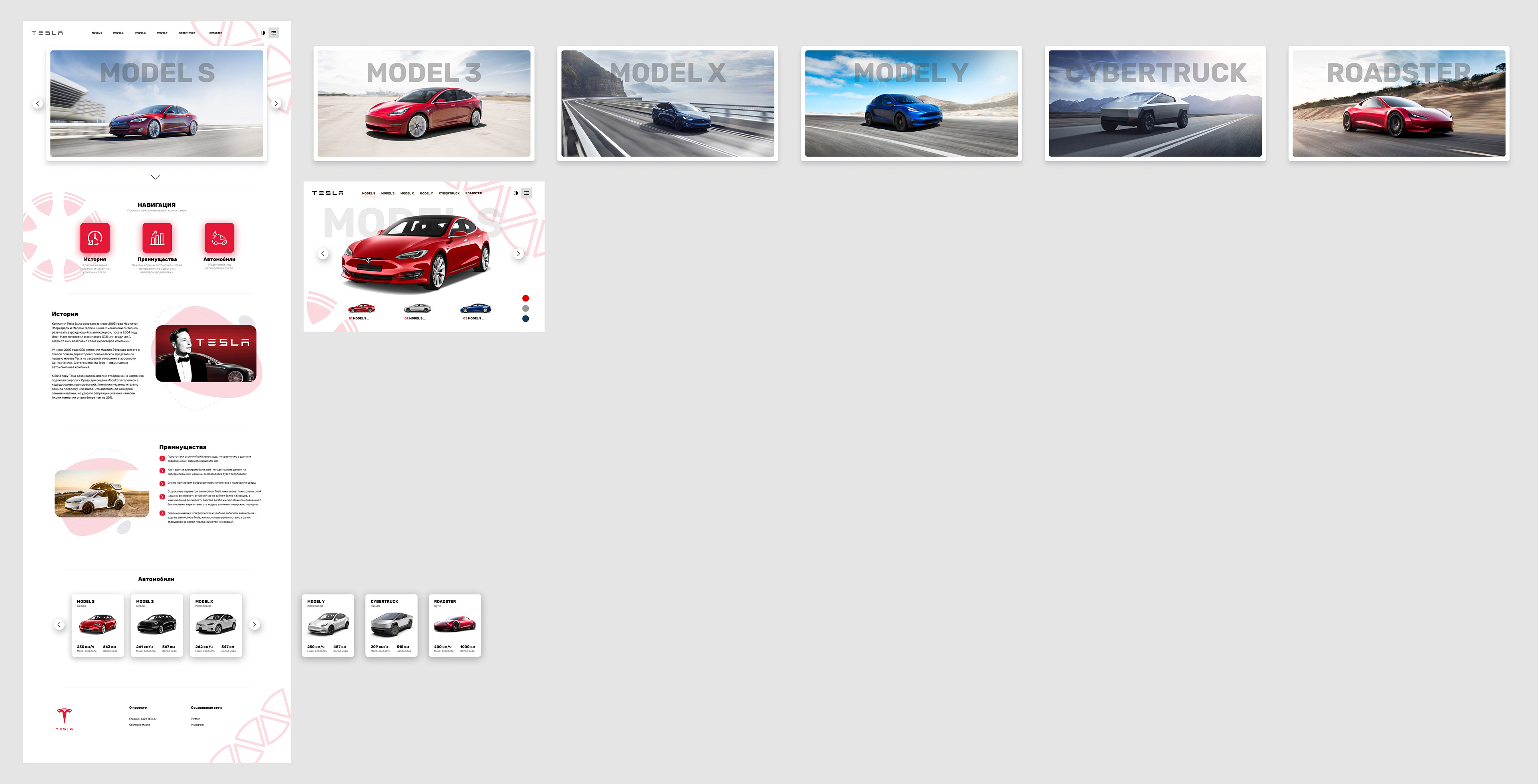Click the История label under the navigation icons

tap(95, 259)
